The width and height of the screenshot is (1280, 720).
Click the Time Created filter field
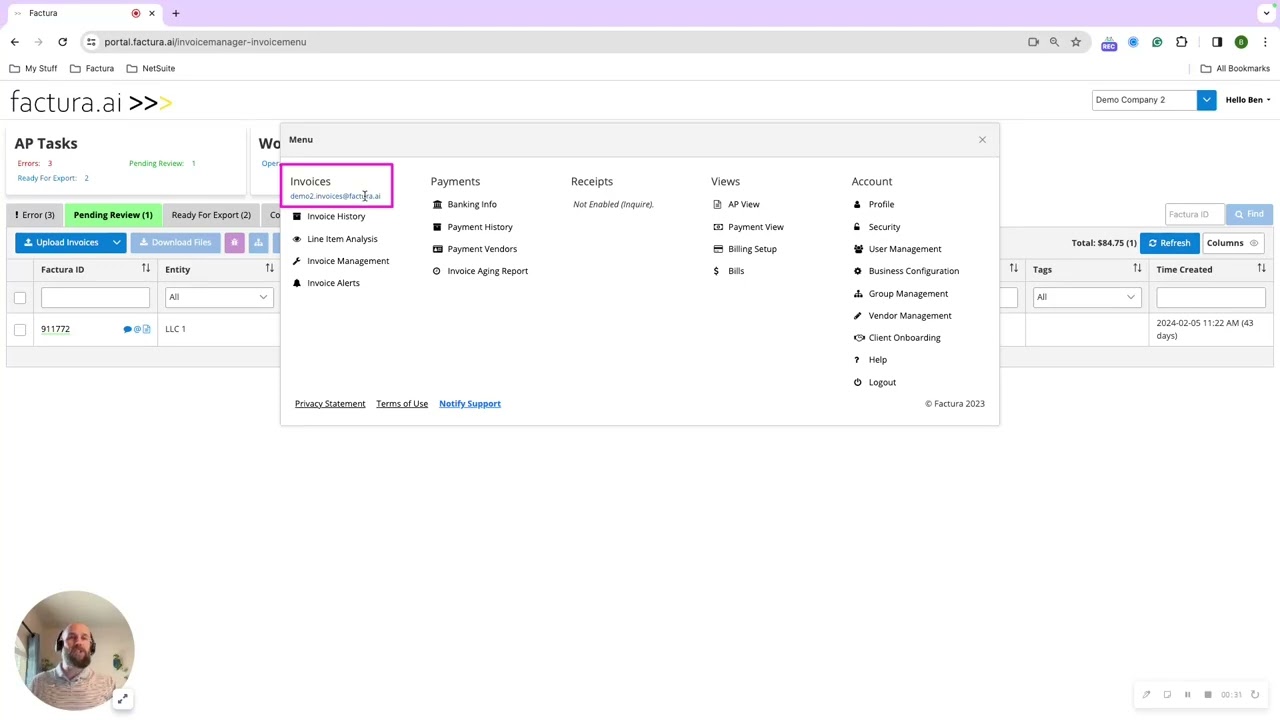pos(1210,297)
